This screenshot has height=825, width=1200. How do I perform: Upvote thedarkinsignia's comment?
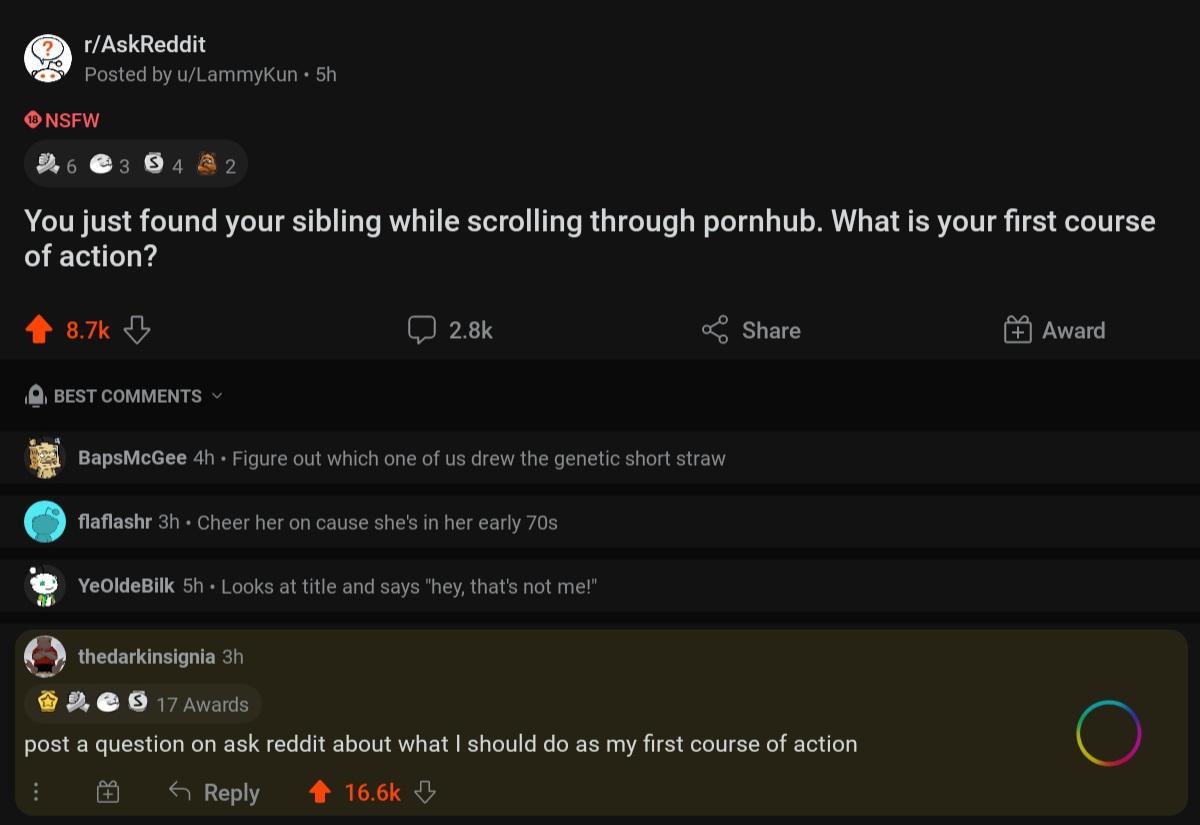(319, 791)
